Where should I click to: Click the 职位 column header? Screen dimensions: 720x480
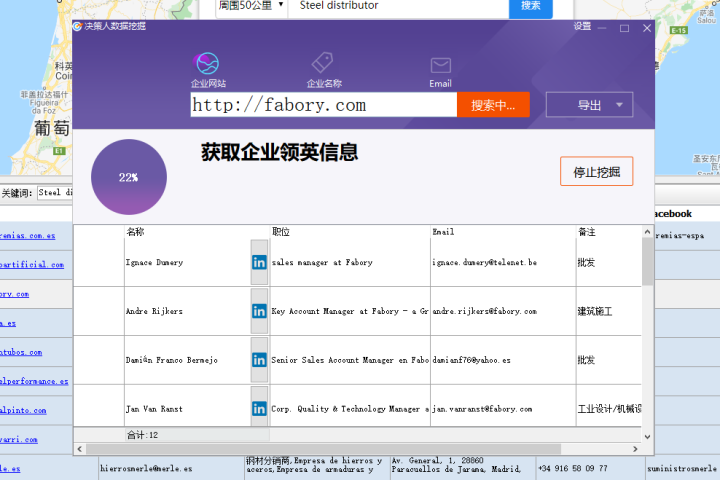[x=281, y=232]
